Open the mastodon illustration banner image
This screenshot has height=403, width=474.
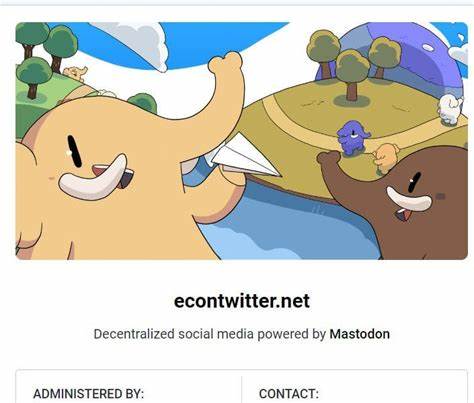point(242,141)
